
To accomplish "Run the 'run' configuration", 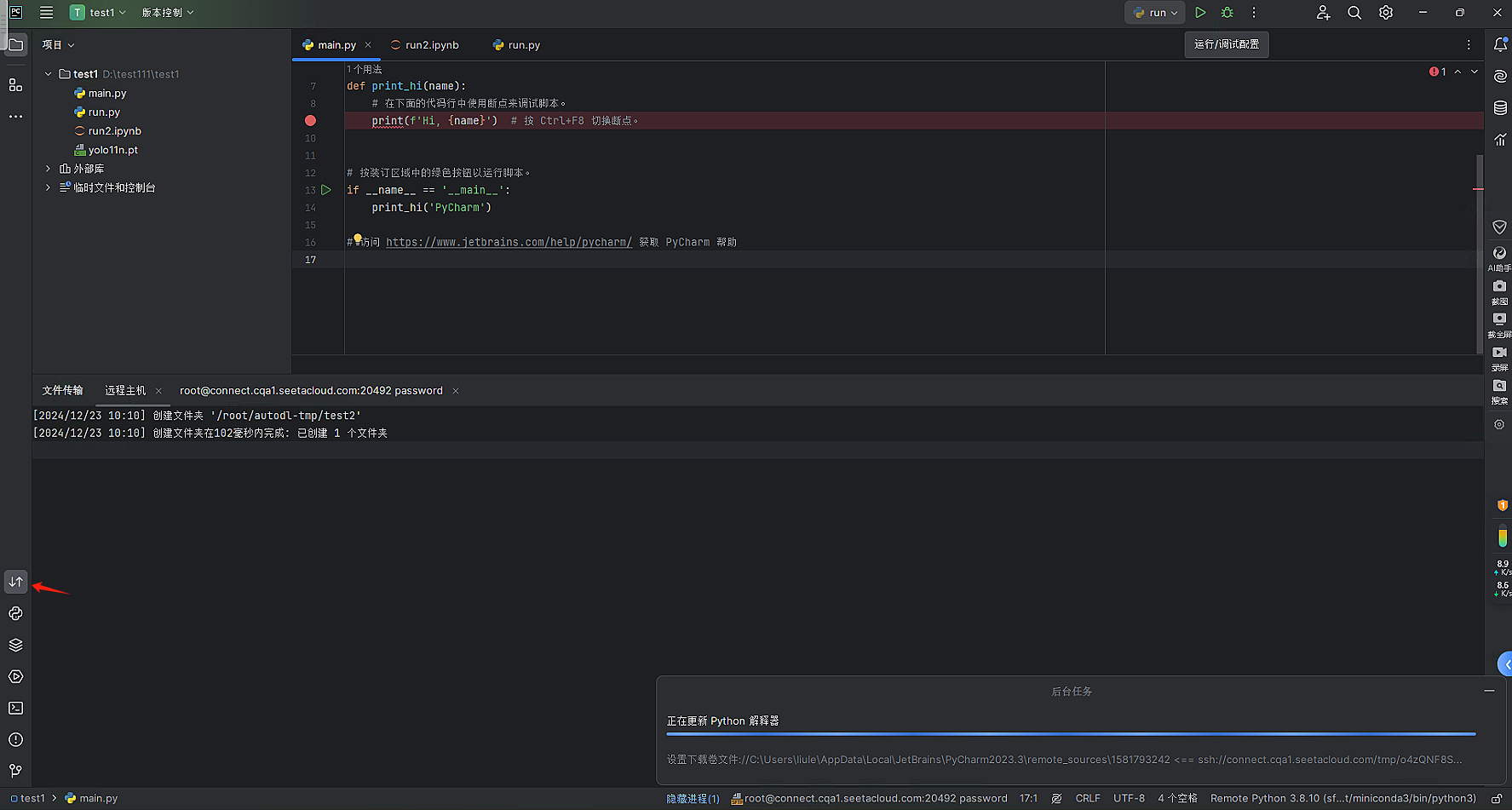I will (1200, 13).
